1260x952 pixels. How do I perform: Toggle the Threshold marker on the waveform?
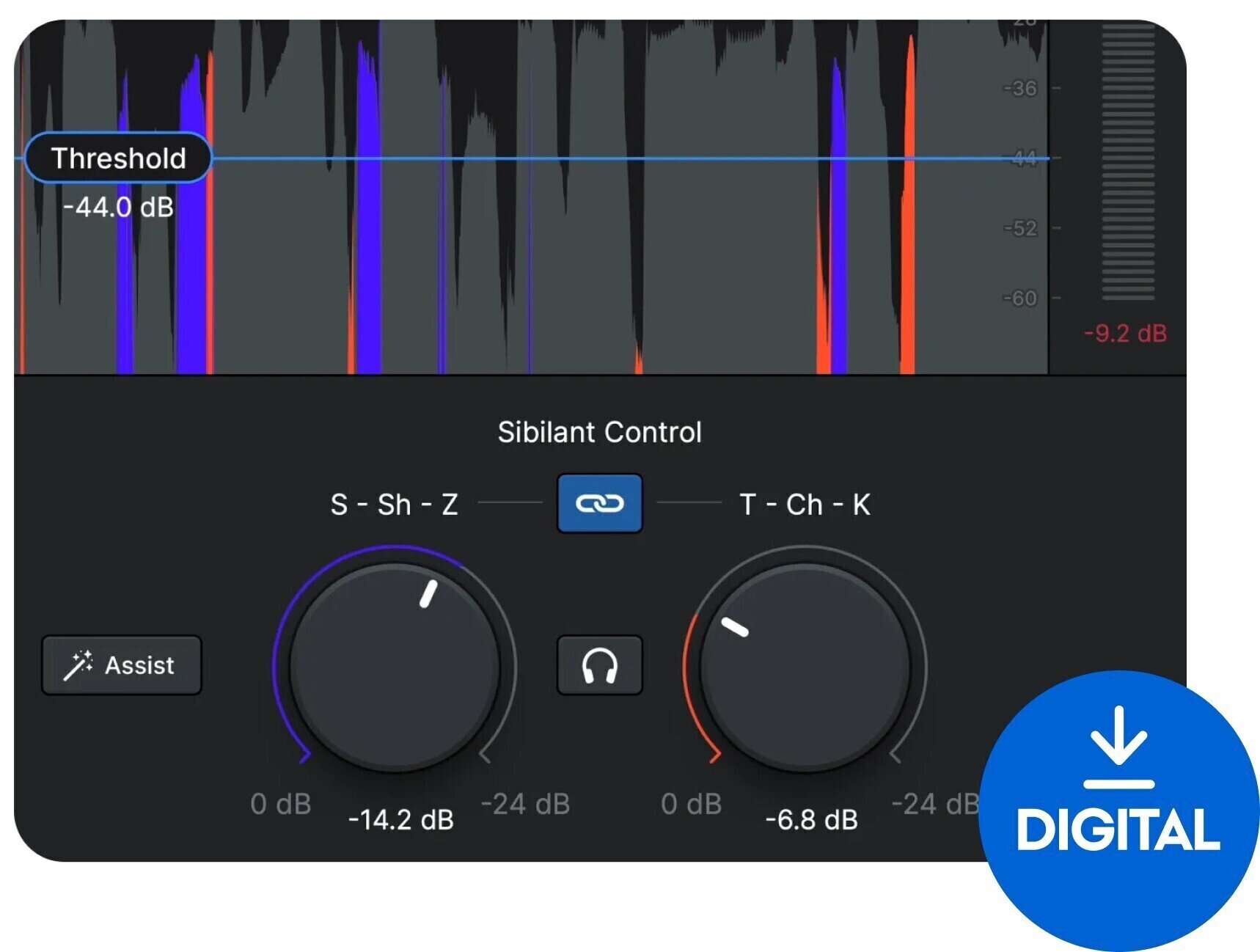[x=119, y=158]
